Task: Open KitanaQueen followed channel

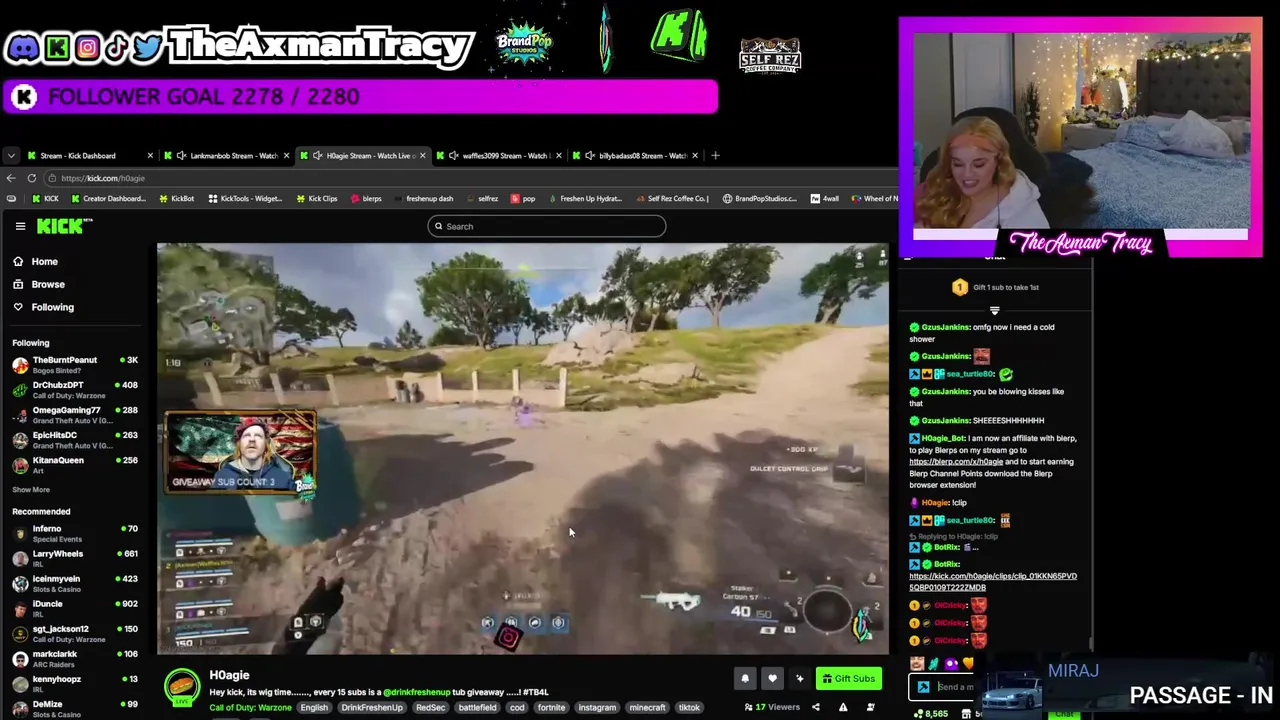Action: coord(75,465)
